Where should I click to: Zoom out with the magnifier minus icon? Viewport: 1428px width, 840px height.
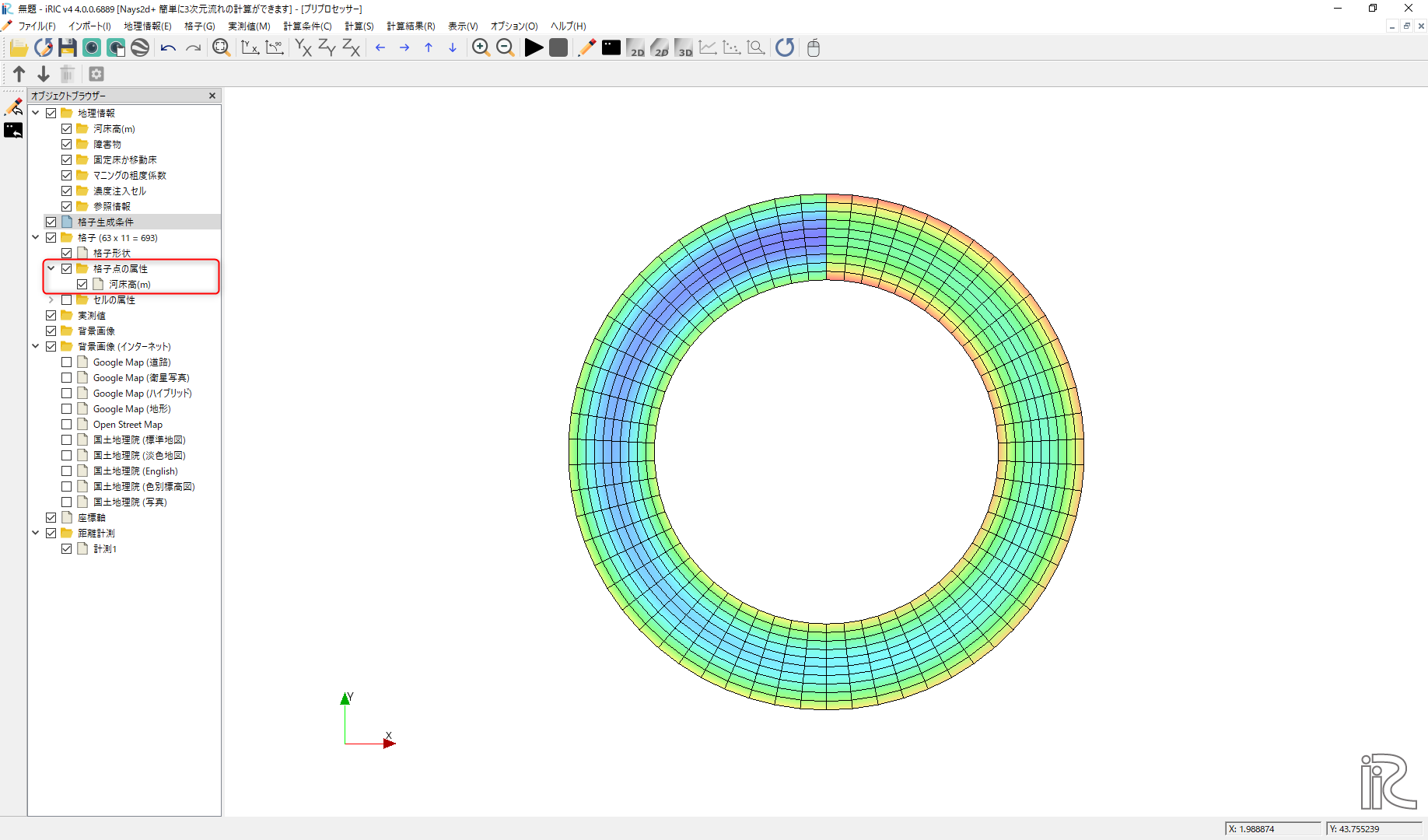point(506,48)
